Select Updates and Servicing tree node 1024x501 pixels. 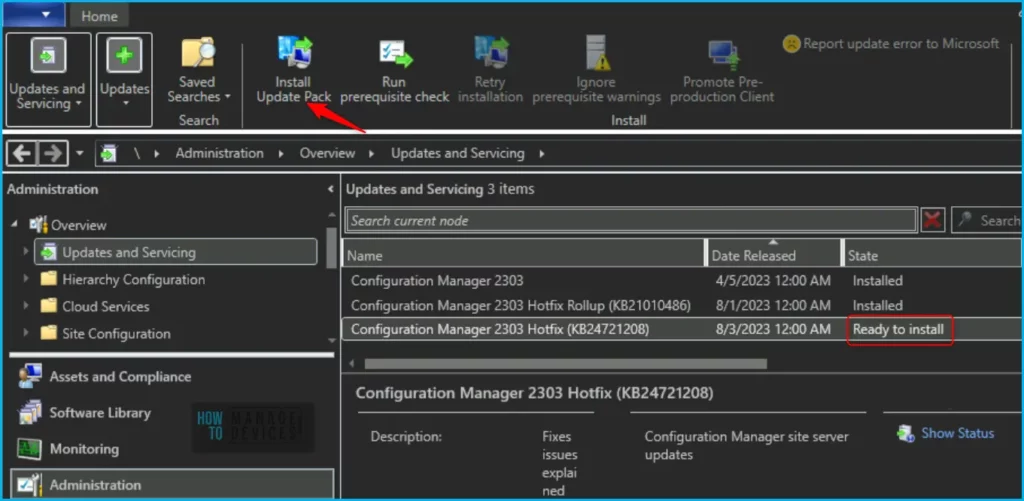(176, 252)
